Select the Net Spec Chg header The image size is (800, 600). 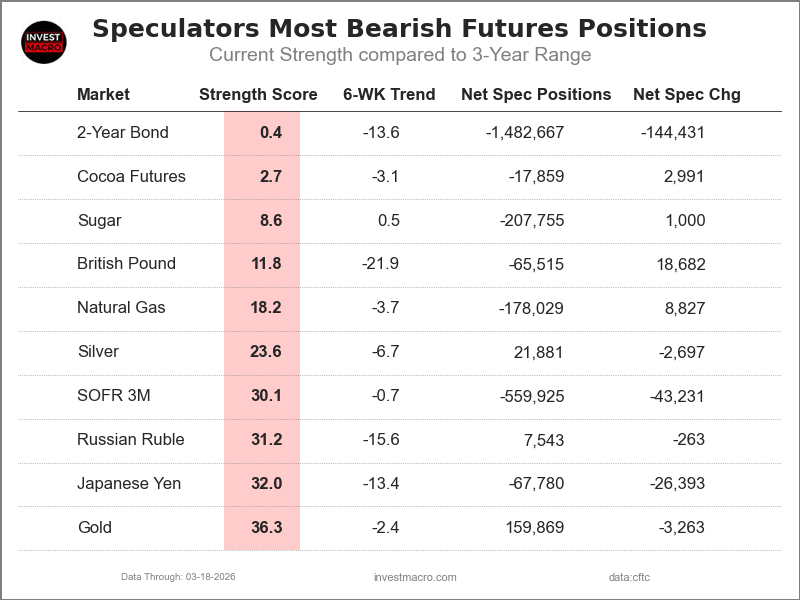pos(686,95)
